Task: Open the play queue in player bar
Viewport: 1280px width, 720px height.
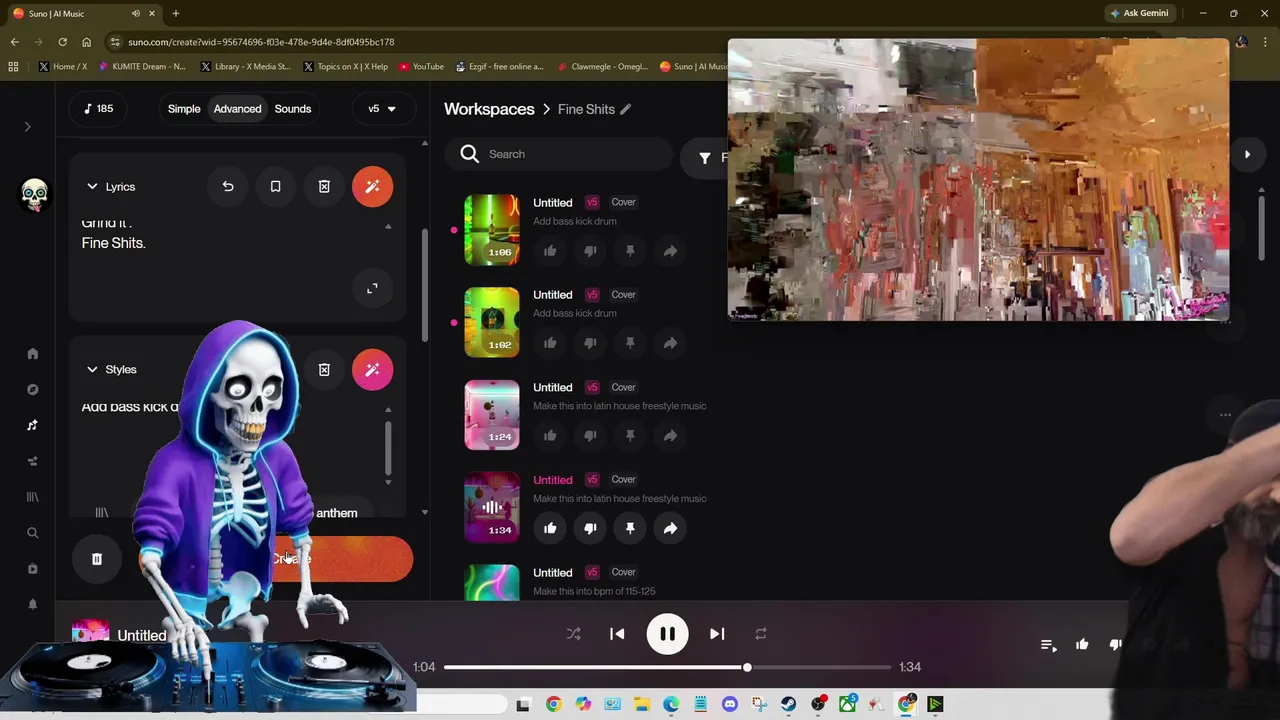Action: pyautogui.click(x=1048, y=645)
